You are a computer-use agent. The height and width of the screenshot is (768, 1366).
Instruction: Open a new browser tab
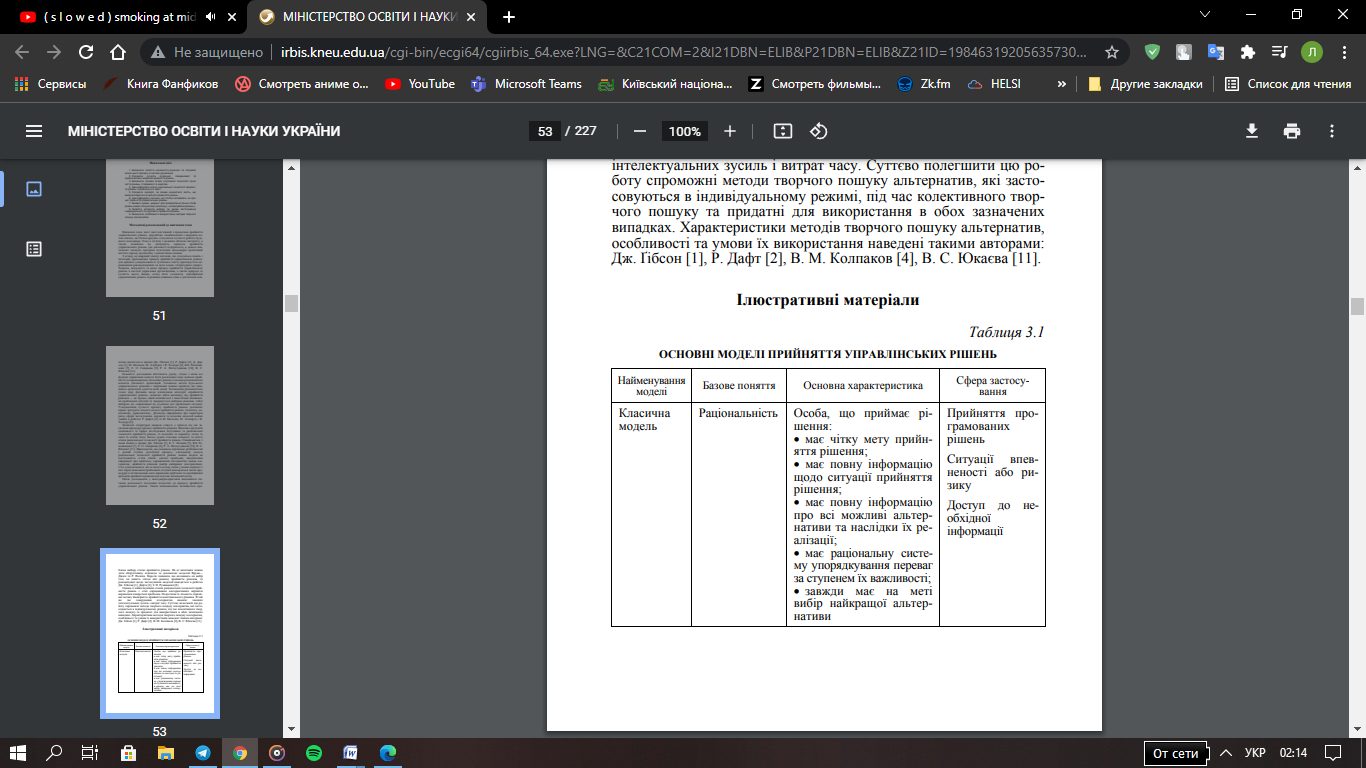[508, 17]
